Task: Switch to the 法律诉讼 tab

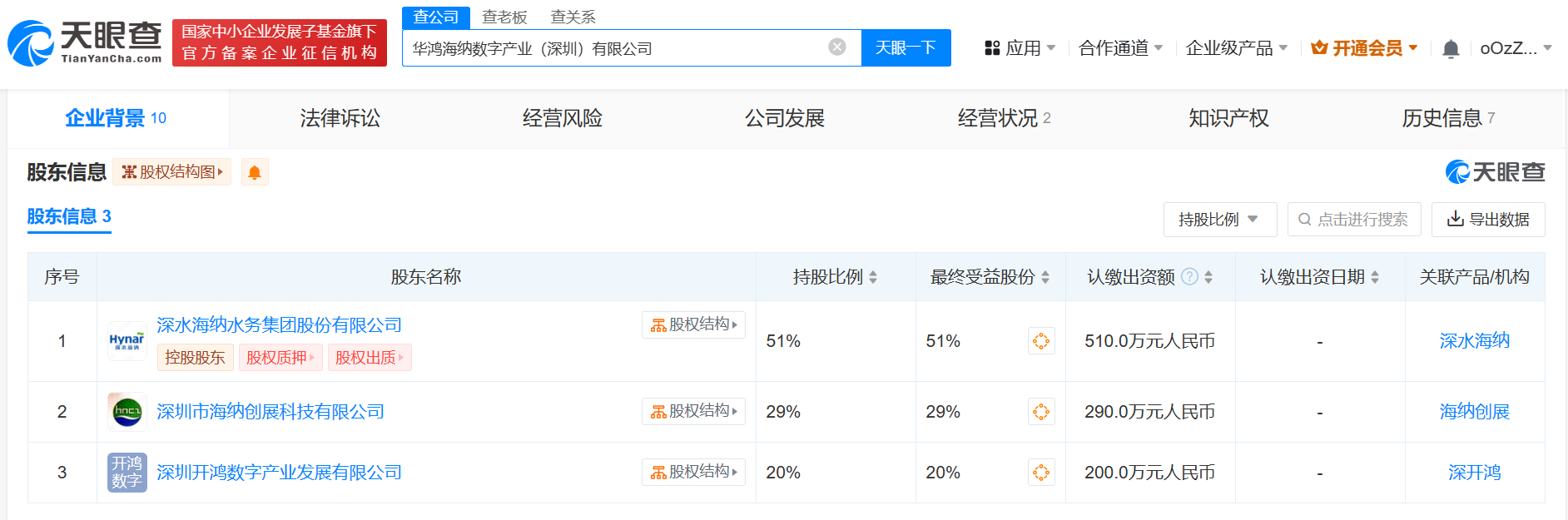Action: pyautogui.click(x=340, y=118)
